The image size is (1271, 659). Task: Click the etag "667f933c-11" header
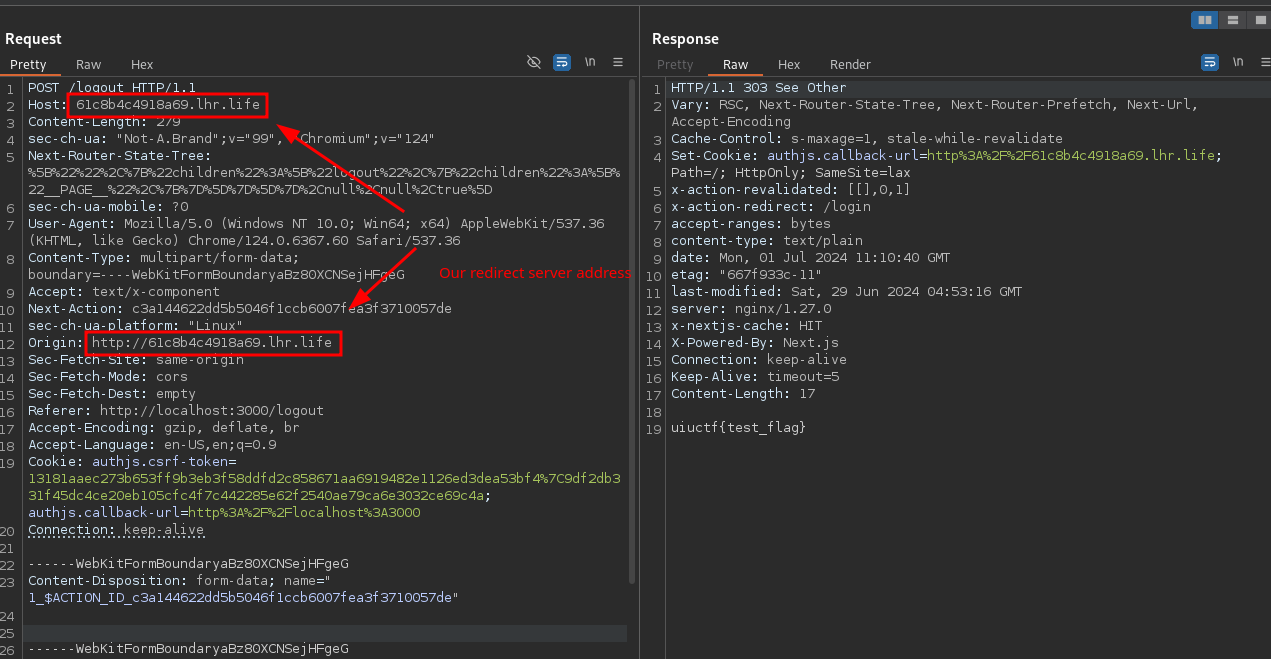747,274
